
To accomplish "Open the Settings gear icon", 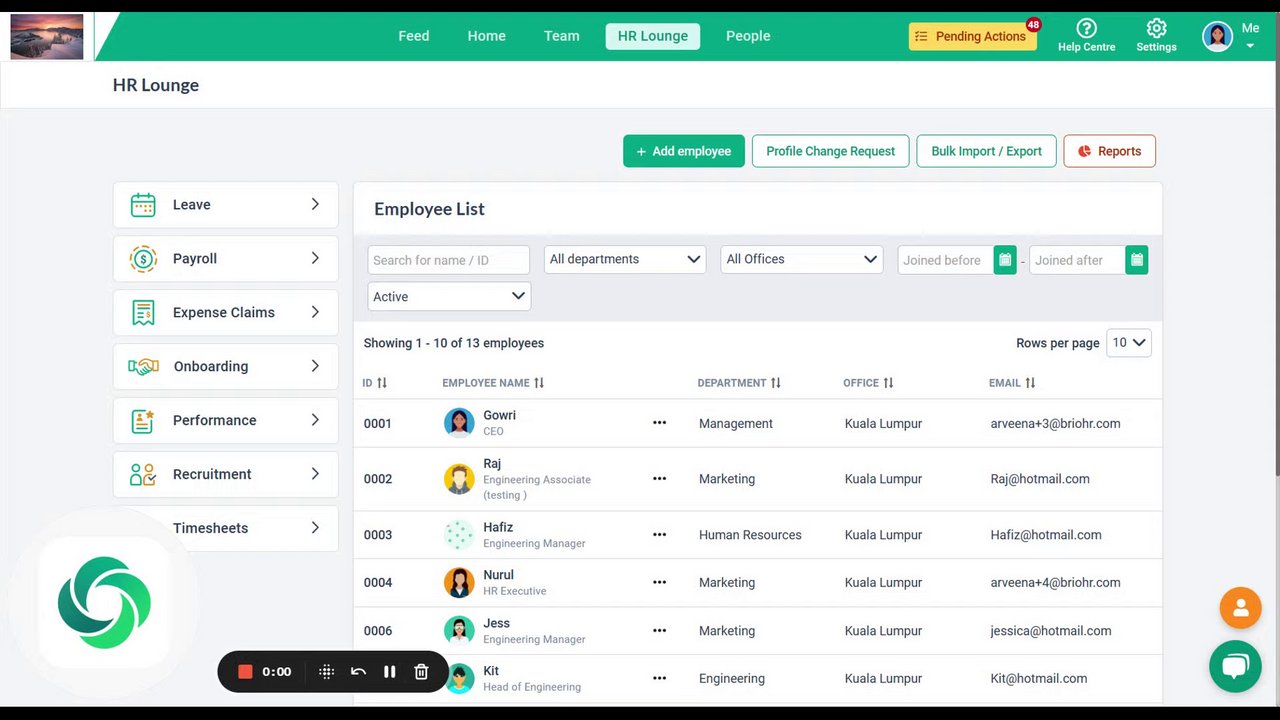I will point(1156,29).
